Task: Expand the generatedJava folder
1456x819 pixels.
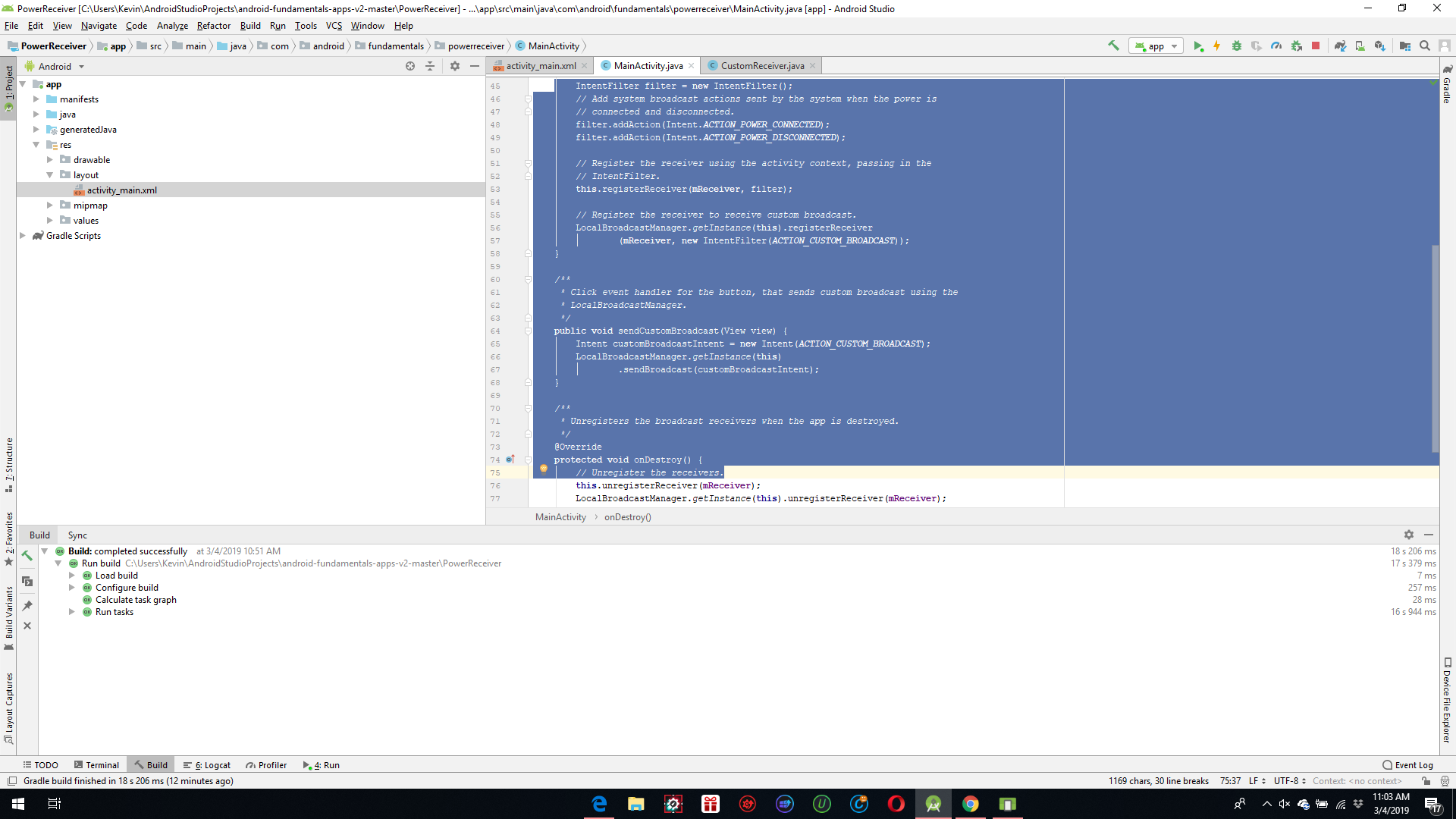Action: pos(36,130)
